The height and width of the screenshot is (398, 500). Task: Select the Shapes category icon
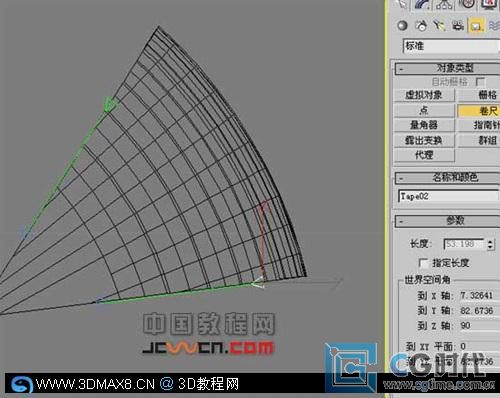click(421, 26)
